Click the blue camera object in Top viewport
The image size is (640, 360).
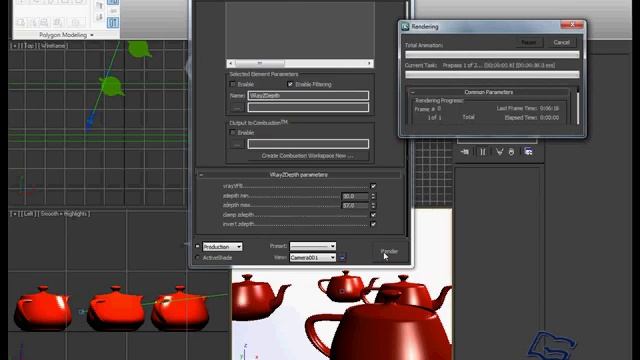click(89, 122)
